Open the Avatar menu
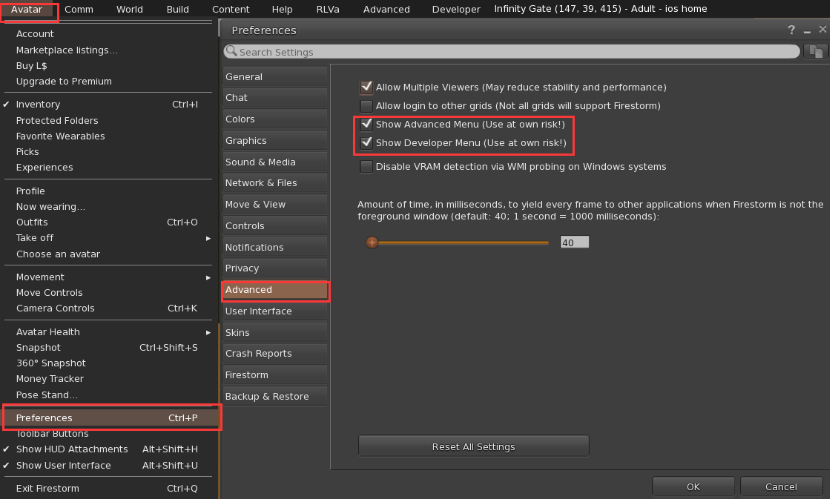Image resolution: width=830 pixels, height=499 pixels. (x=26, y=10)
